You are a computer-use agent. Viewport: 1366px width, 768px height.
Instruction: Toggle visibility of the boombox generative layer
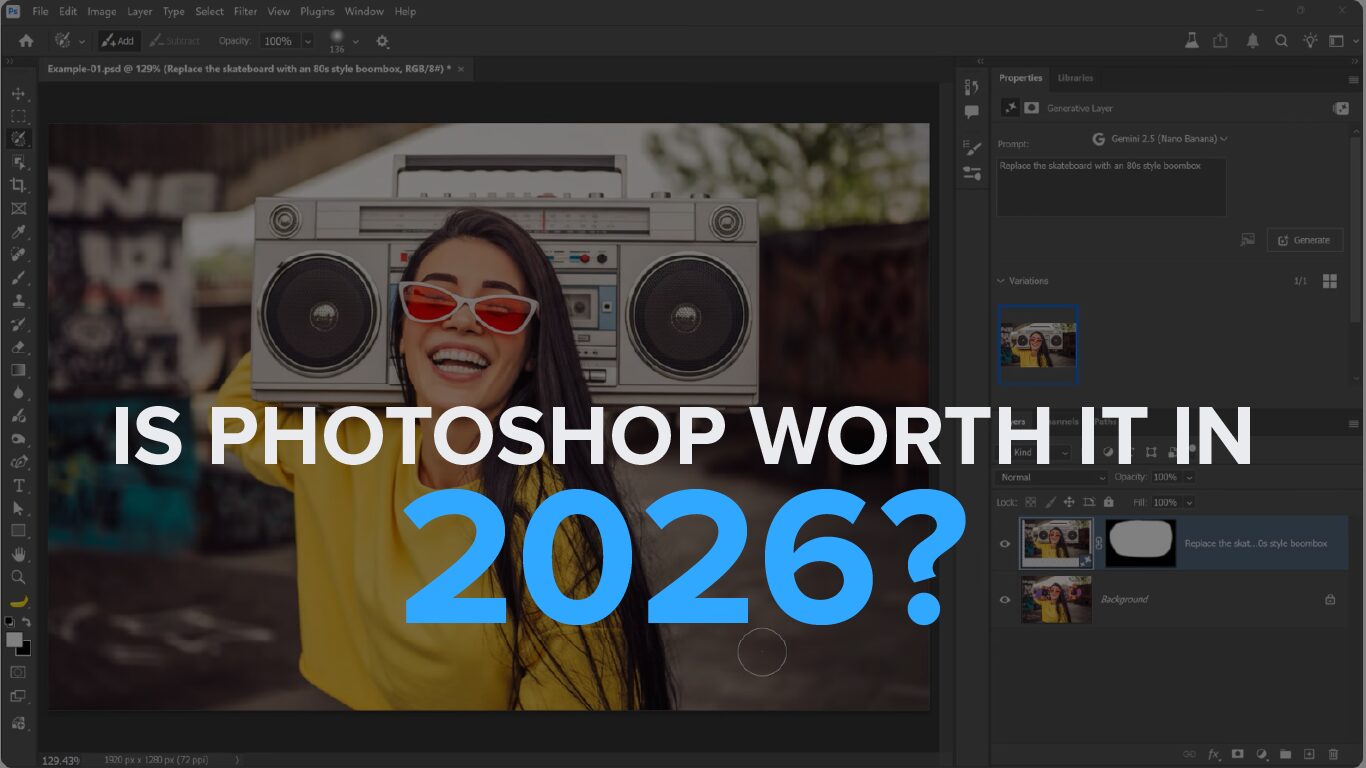1005,544
